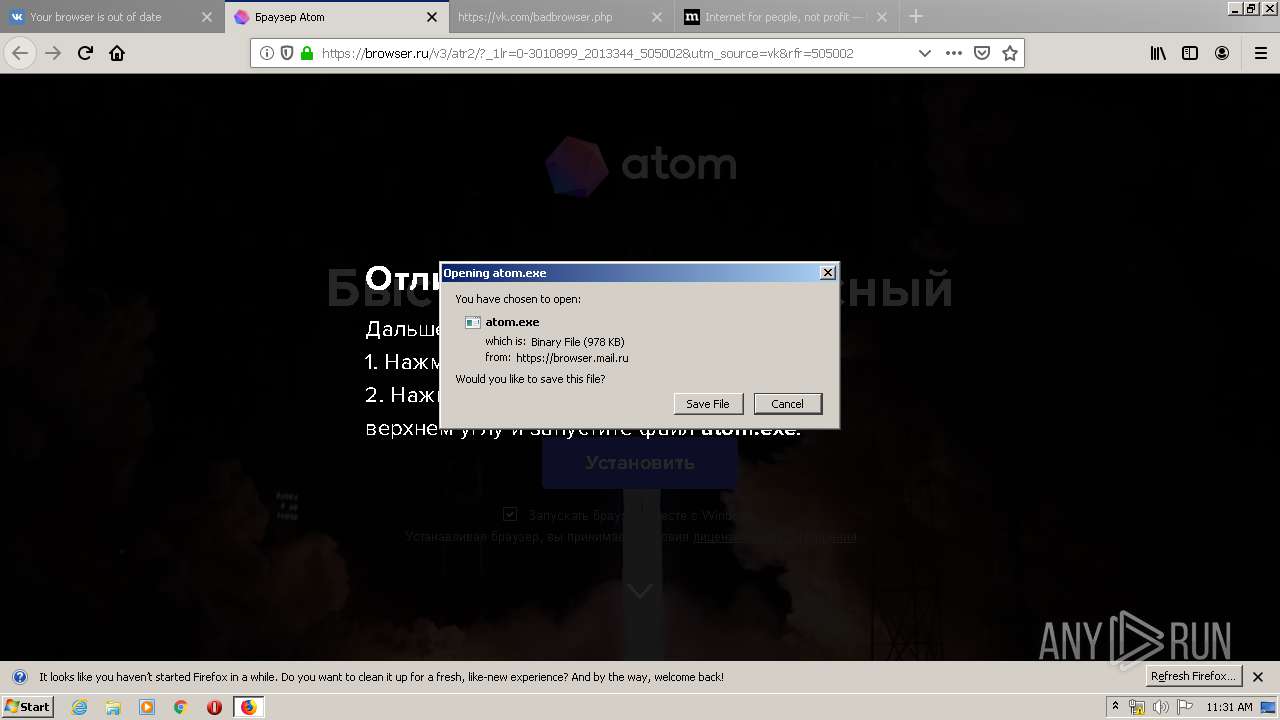Close the Opening atom.exe dialog

(x=827, y=273)
